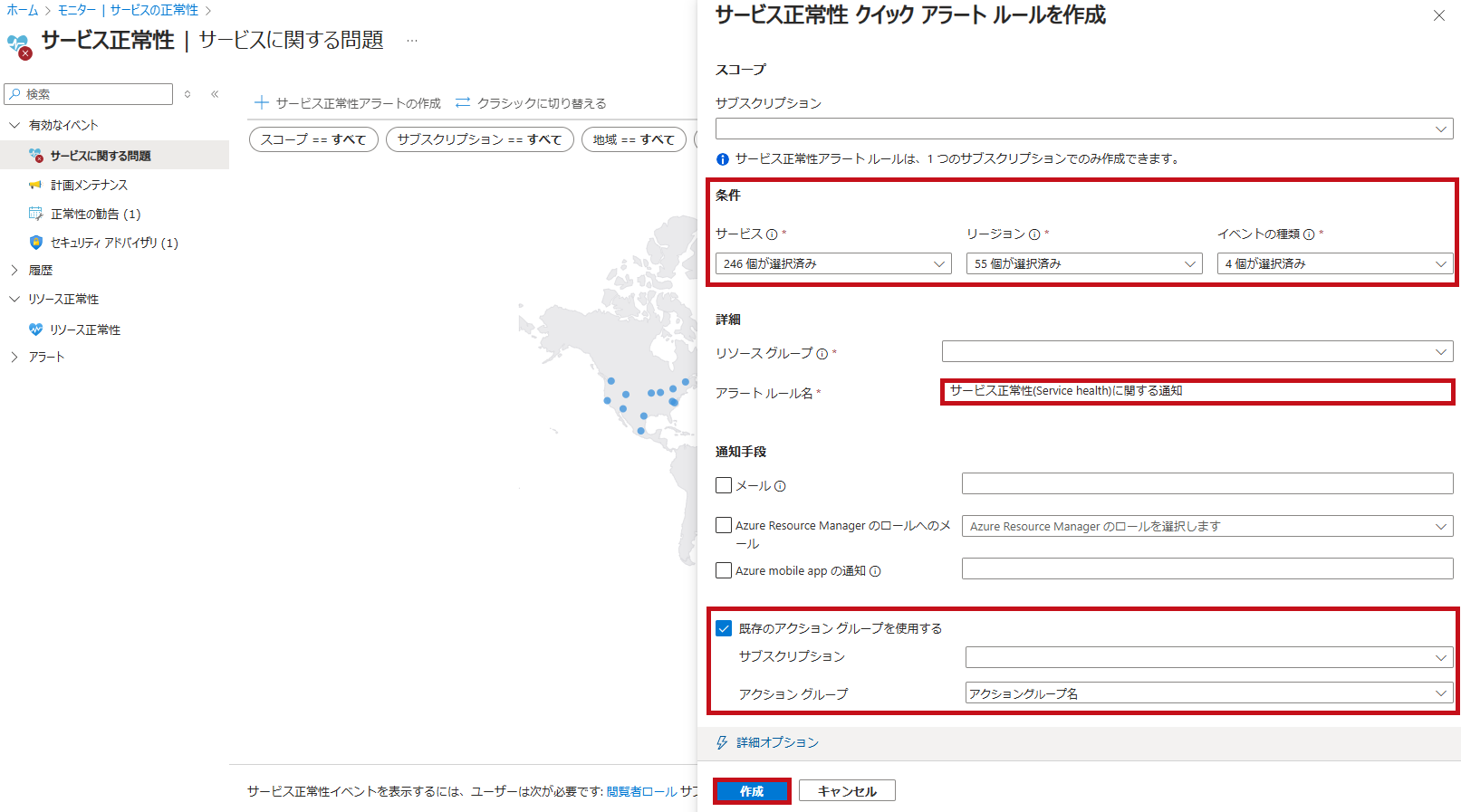
Task: Uncheck 既存のアクション グループを使用する
Action: (x=724, y=628)
